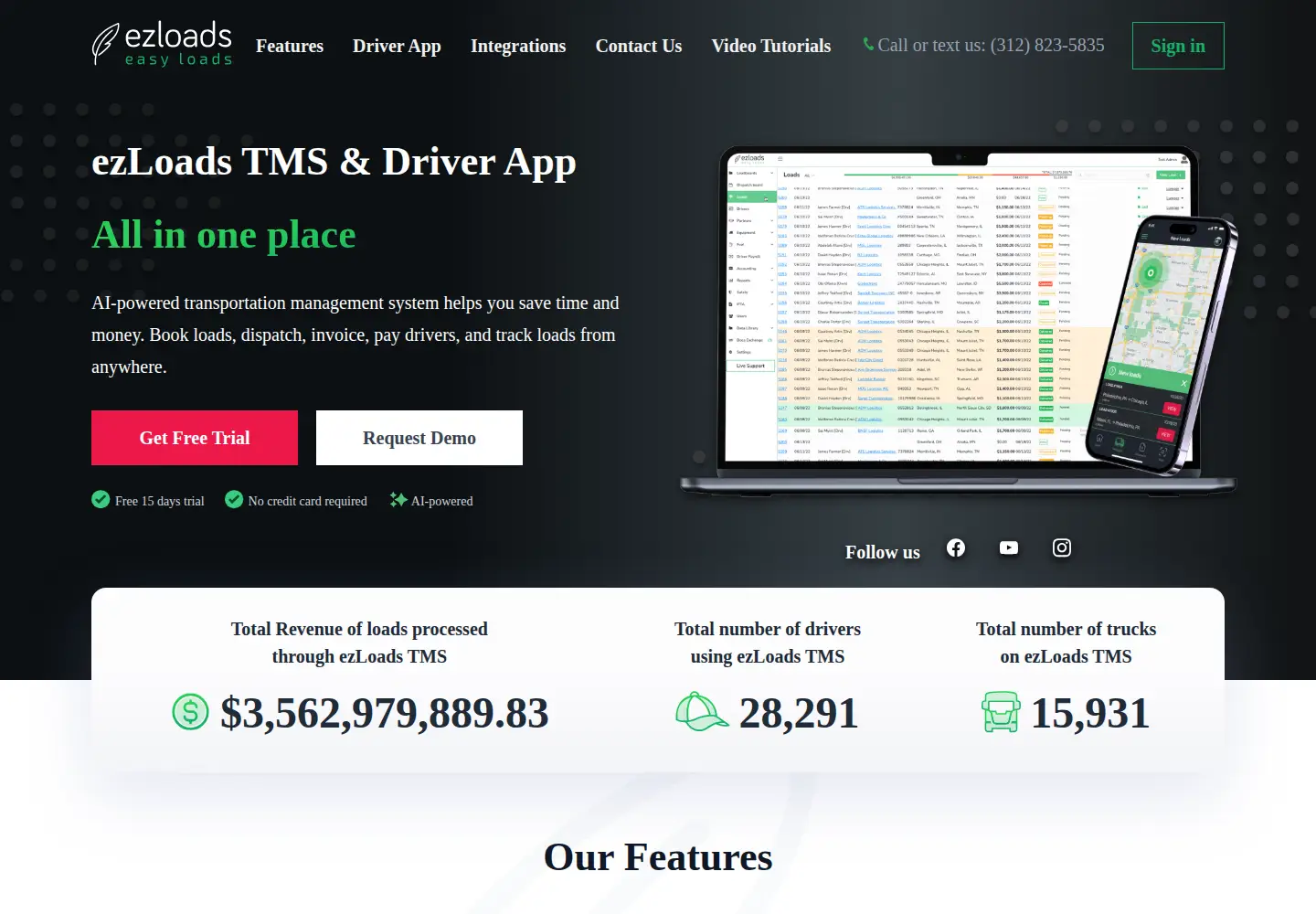The height and width of the screenshot is (914, 1316).
Task: Click 'Total number of drivers' label
Action: coord(768,629)
